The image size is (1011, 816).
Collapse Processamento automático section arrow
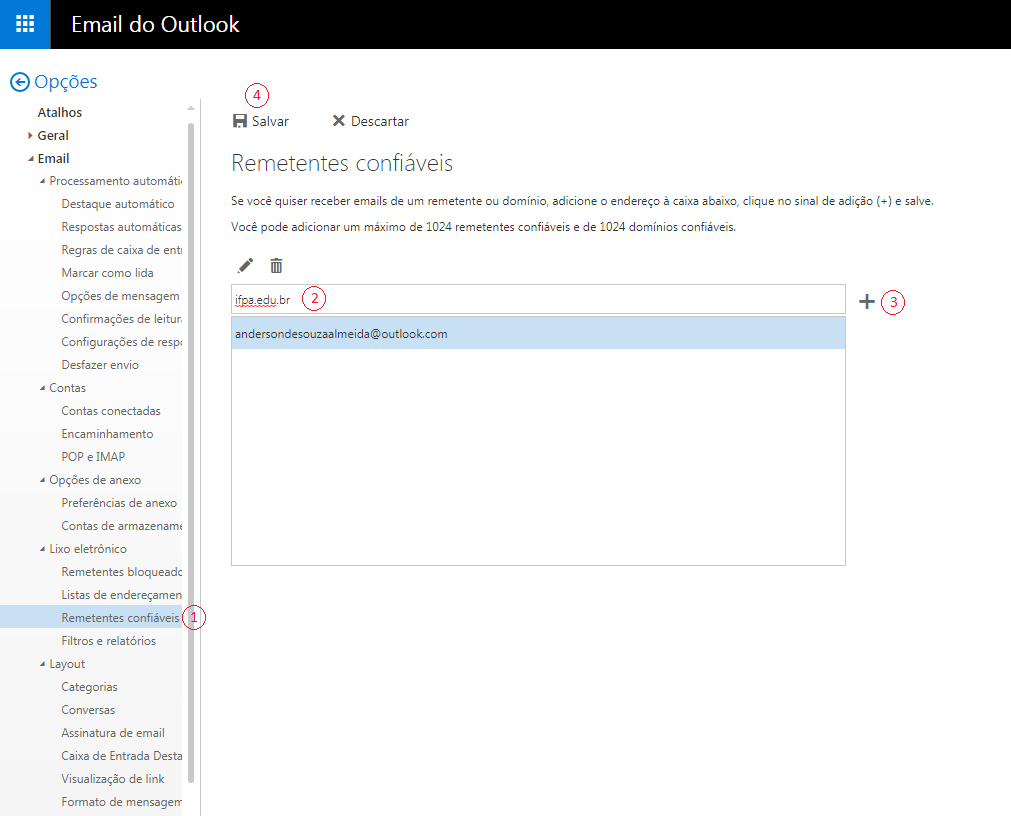(x=42, y=181)
